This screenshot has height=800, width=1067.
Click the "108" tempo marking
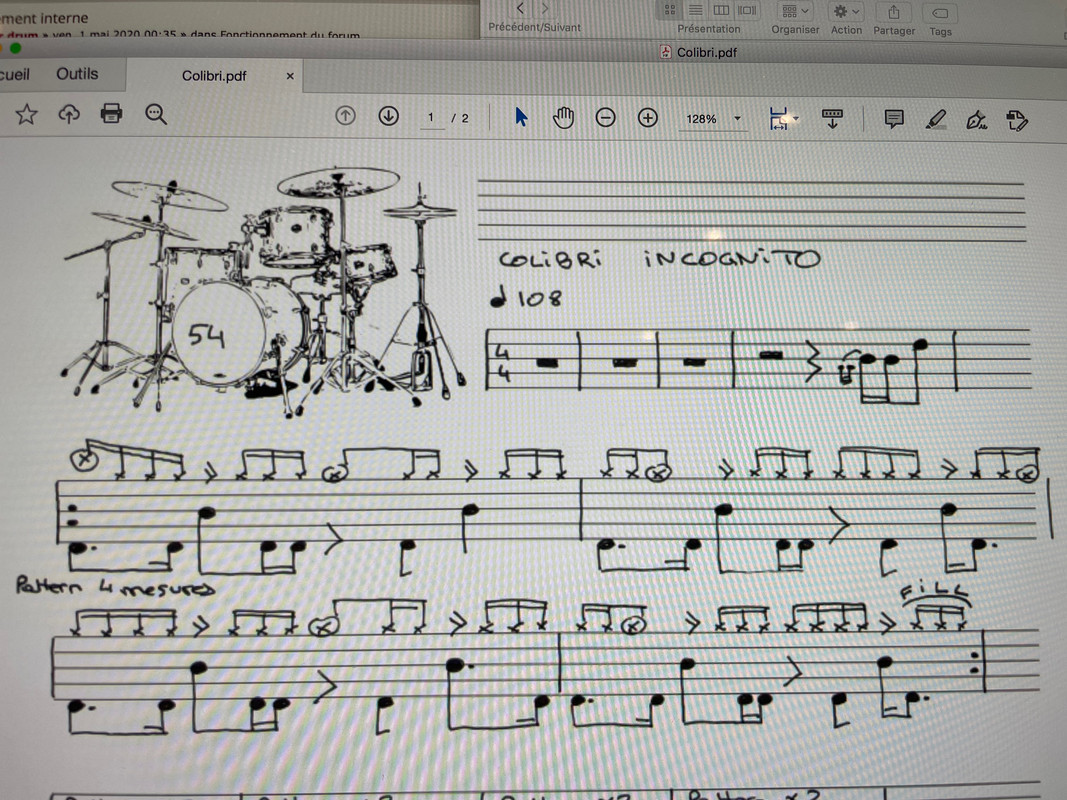click(x=539, y=299)
